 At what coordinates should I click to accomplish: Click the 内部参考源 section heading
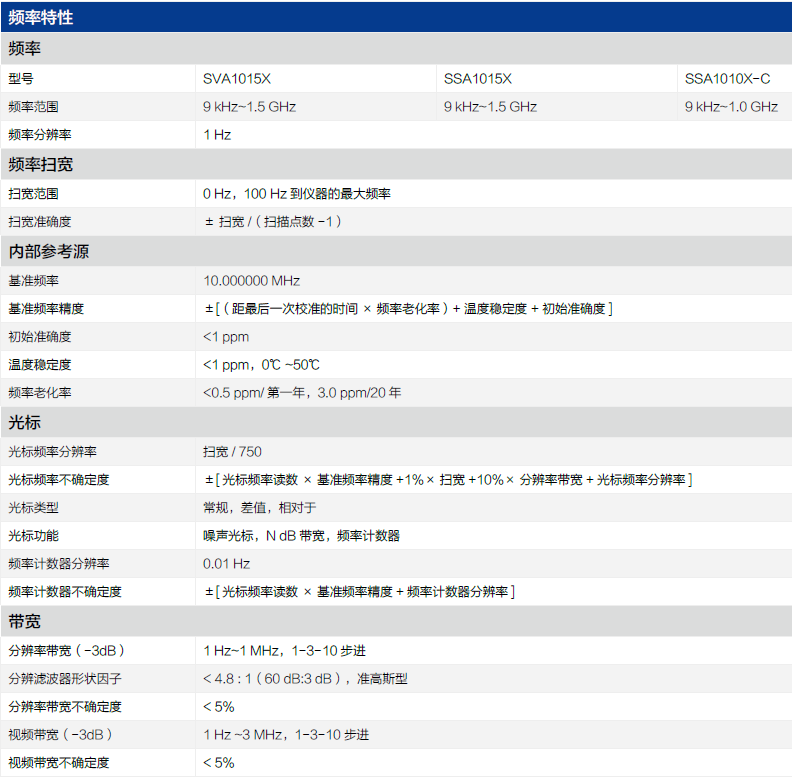[48, 252]
